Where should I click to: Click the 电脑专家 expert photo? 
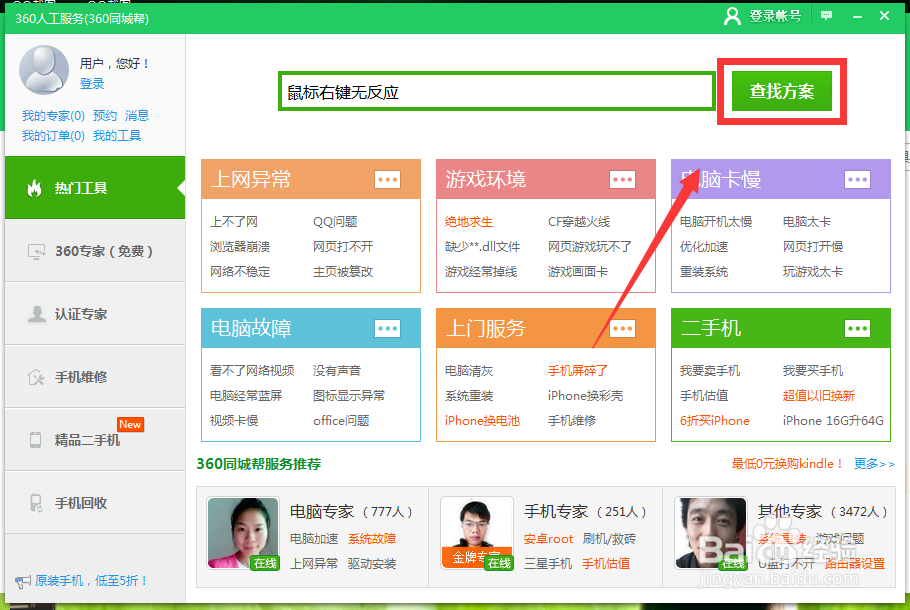click(x=243, y=533)
